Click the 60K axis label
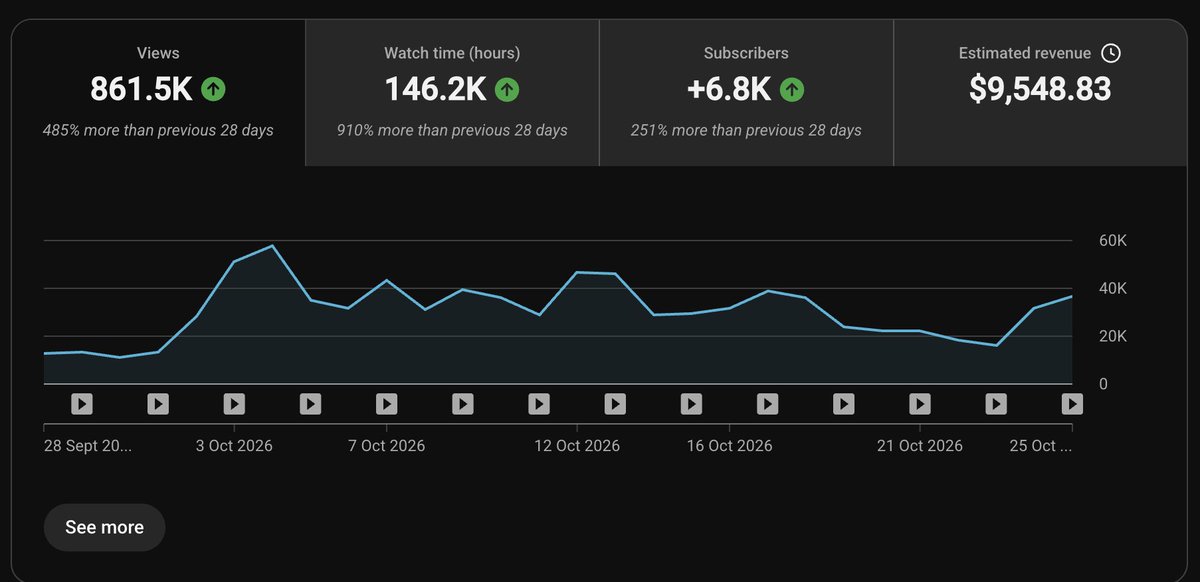1200x582 pixels. click(1113, 241)
